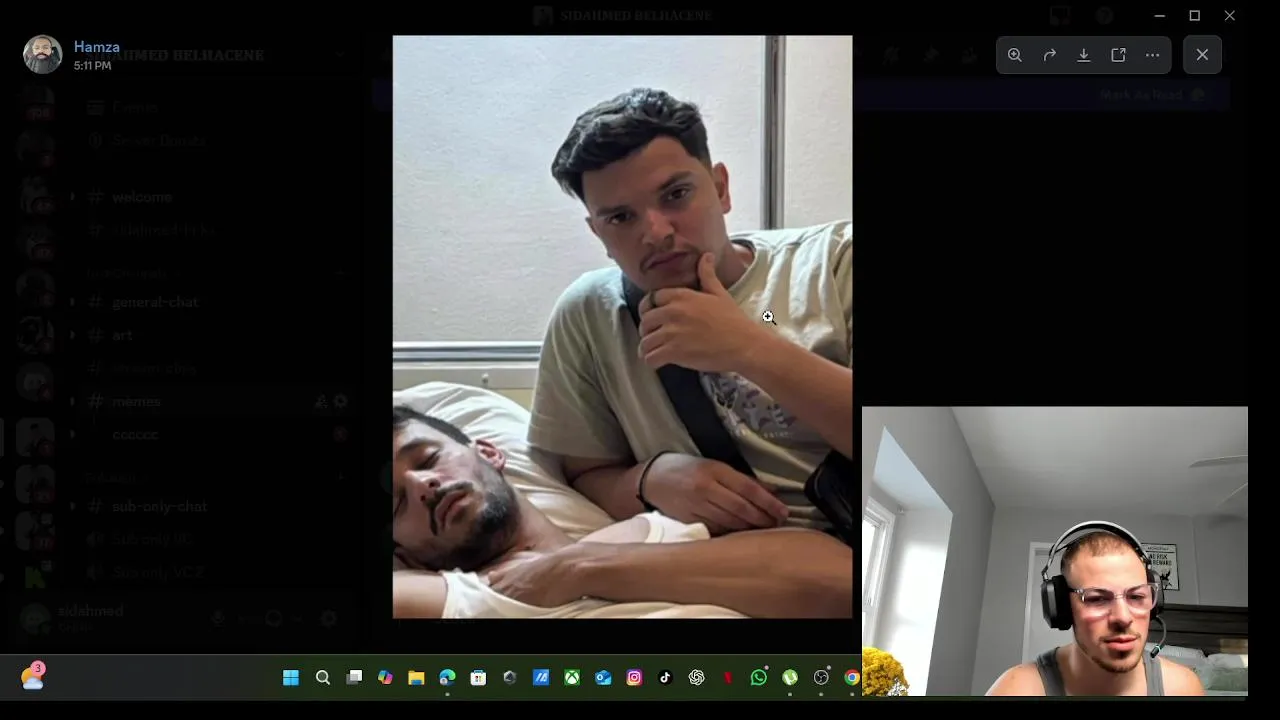Zoom in on the image with the magnifier
The image size is (1280, 720).
(x=1015, y=55)
